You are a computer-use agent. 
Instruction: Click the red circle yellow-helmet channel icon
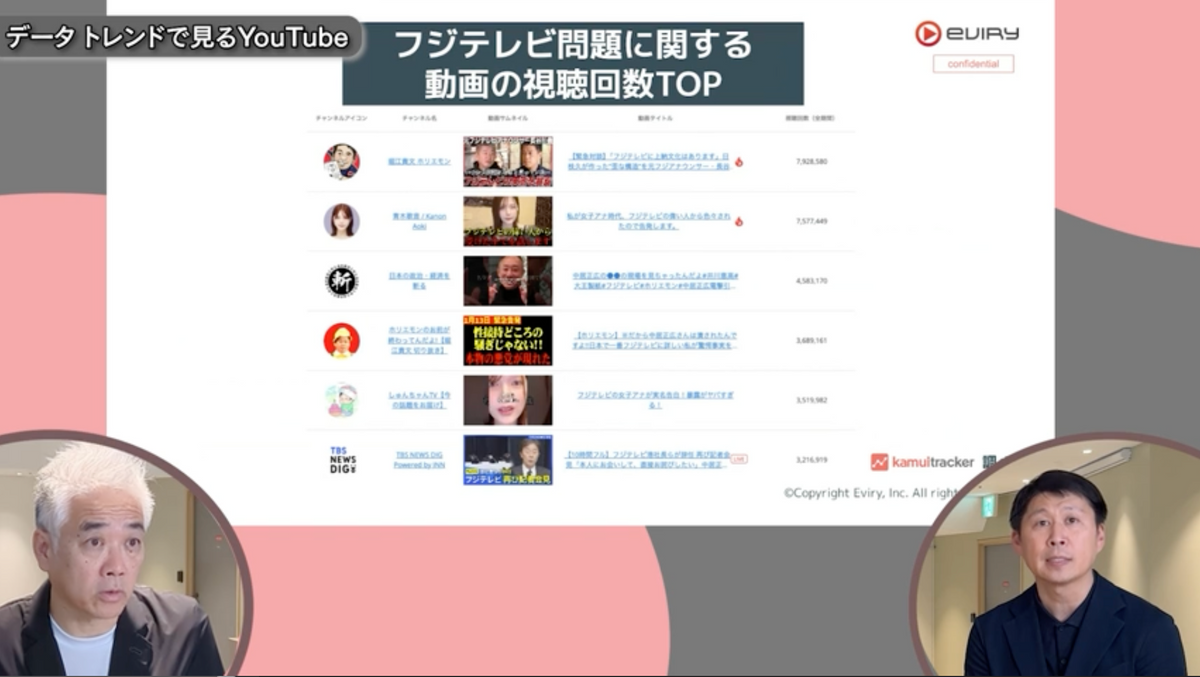pyautogui.click(x=341, y=340)
